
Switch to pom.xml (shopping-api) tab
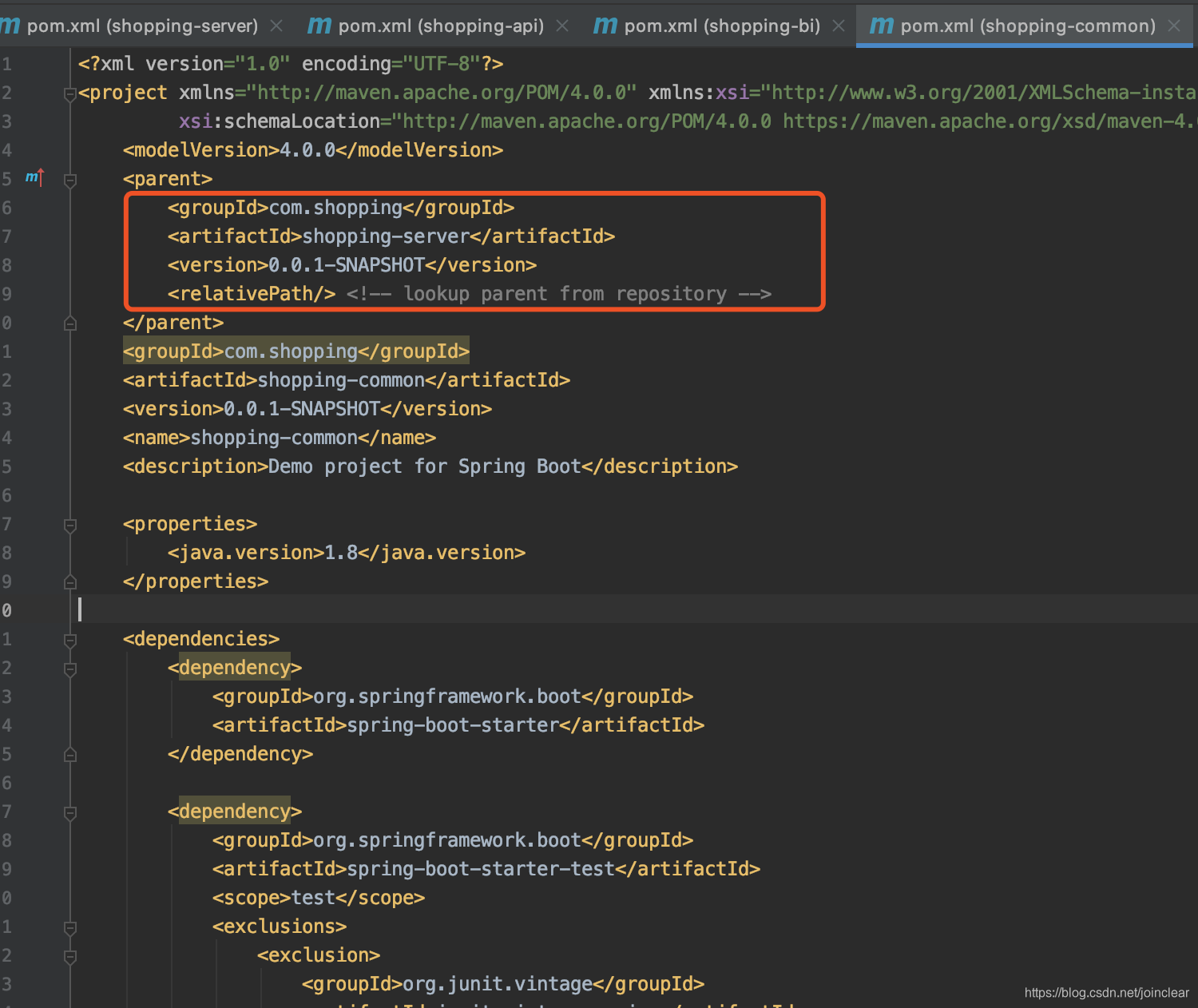[x=441, y=26]
